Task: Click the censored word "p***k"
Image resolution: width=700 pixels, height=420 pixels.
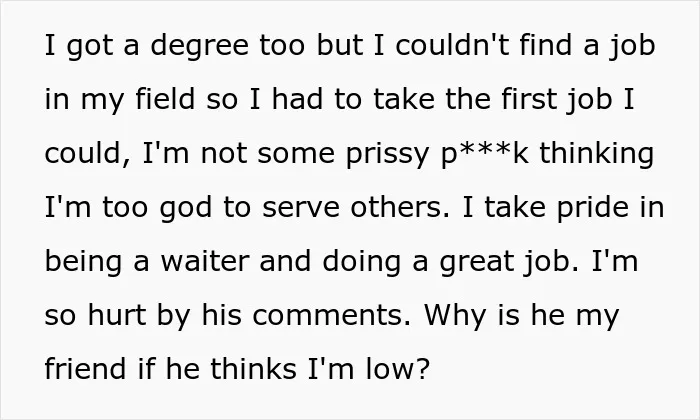Action: 485,155
